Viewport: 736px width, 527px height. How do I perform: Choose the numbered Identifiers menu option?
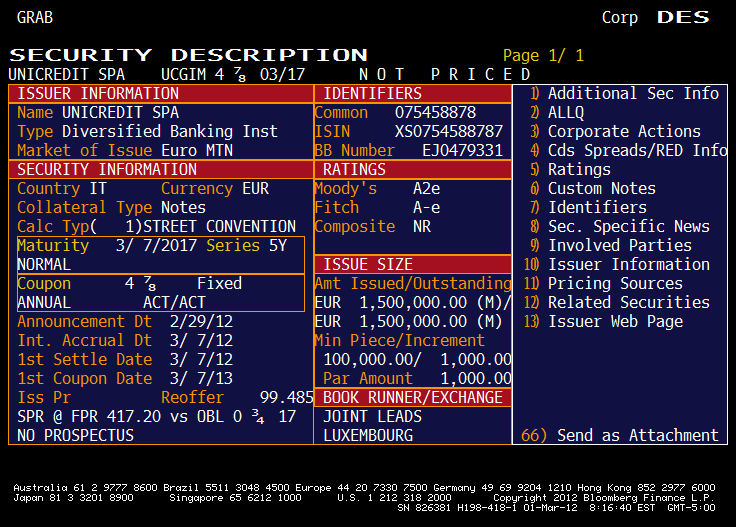(x=588, y=207)
